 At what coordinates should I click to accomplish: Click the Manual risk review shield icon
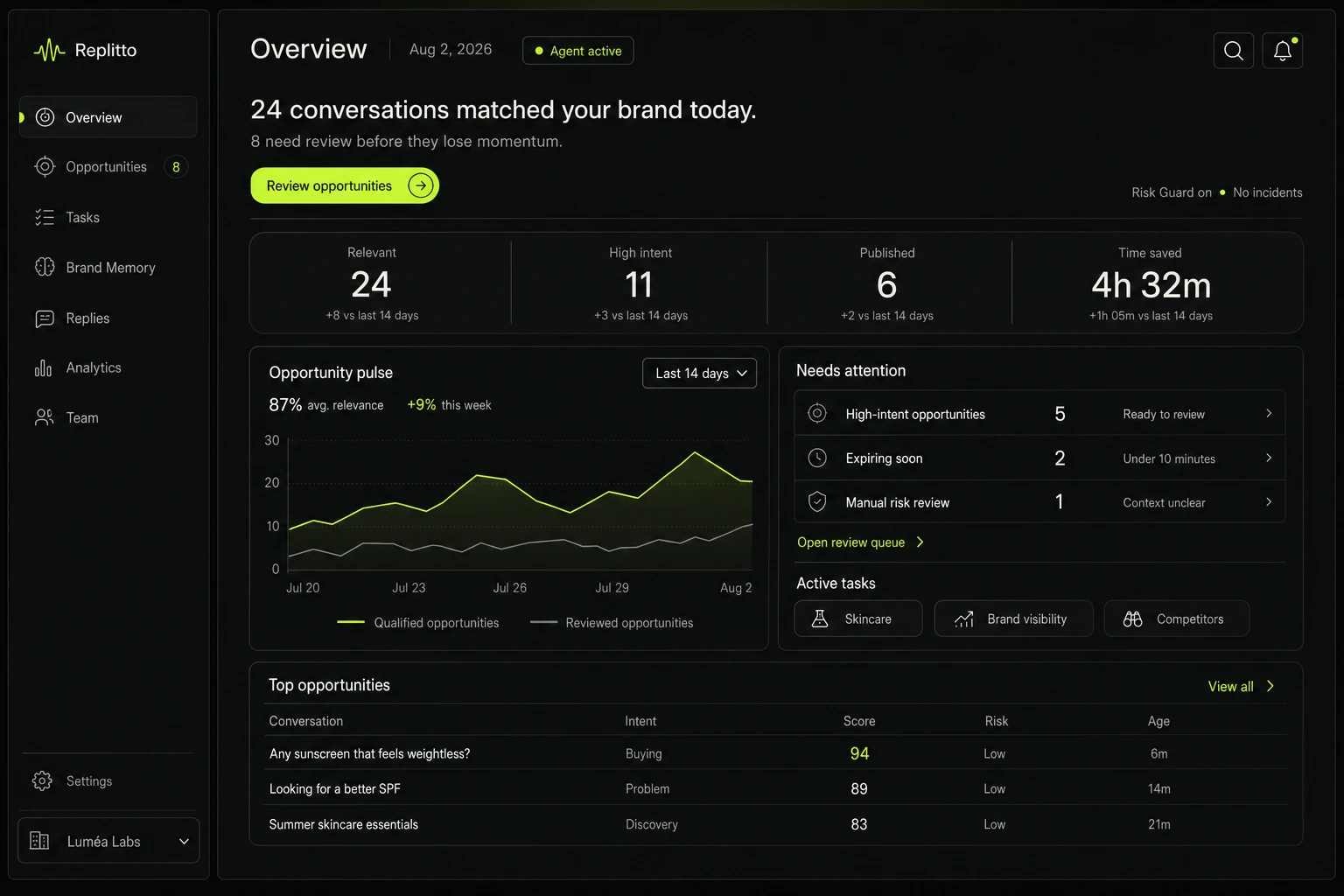coord(817,501)
